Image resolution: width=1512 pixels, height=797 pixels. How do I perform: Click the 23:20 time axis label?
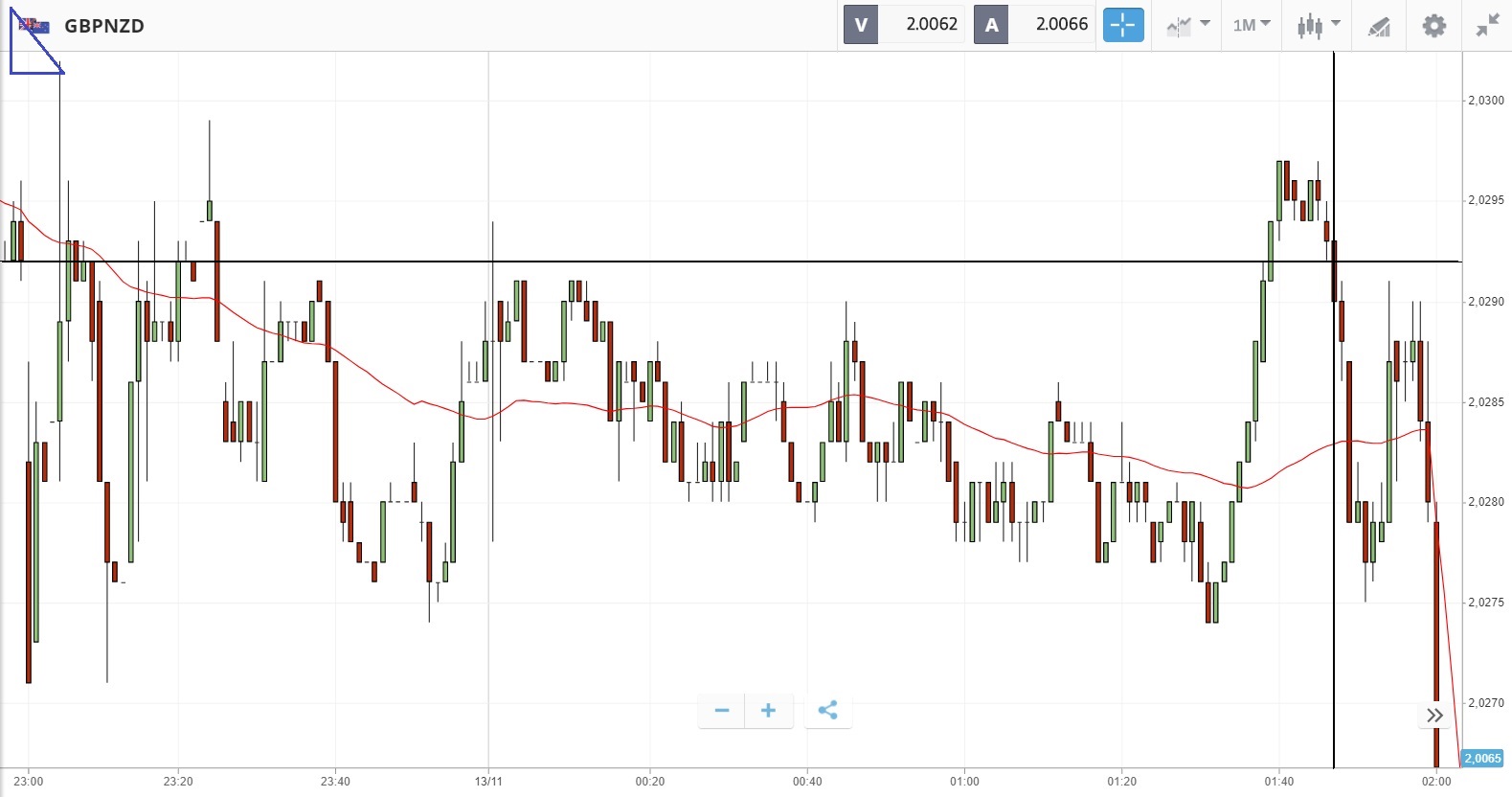coord(178,782)
